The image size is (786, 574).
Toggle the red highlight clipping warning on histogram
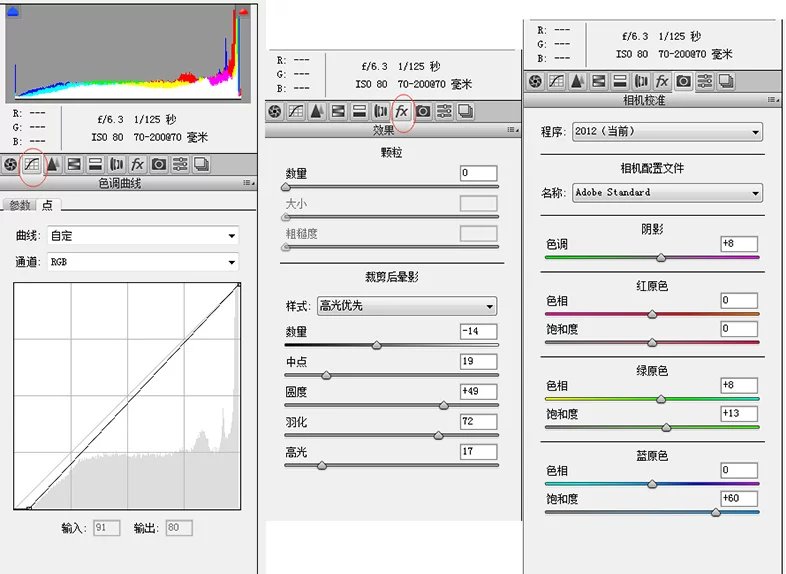(244, 12)
